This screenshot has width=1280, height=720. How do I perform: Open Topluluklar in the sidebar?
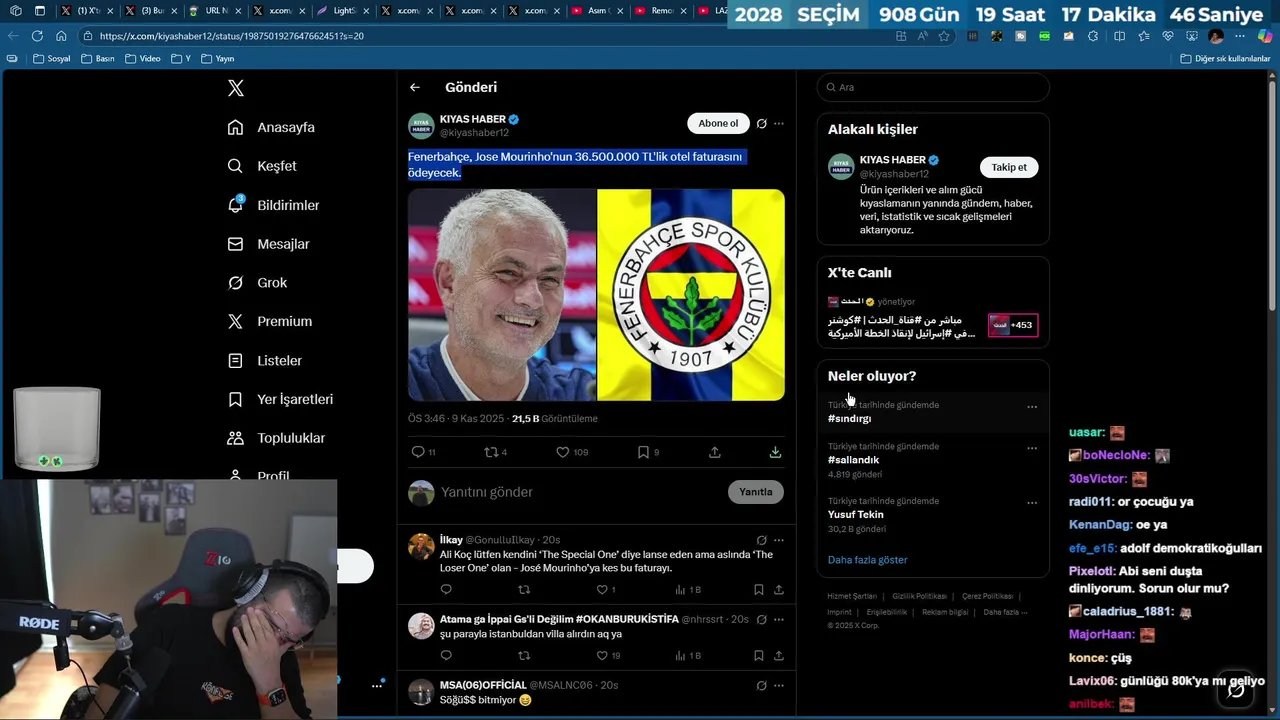[276, 438]
